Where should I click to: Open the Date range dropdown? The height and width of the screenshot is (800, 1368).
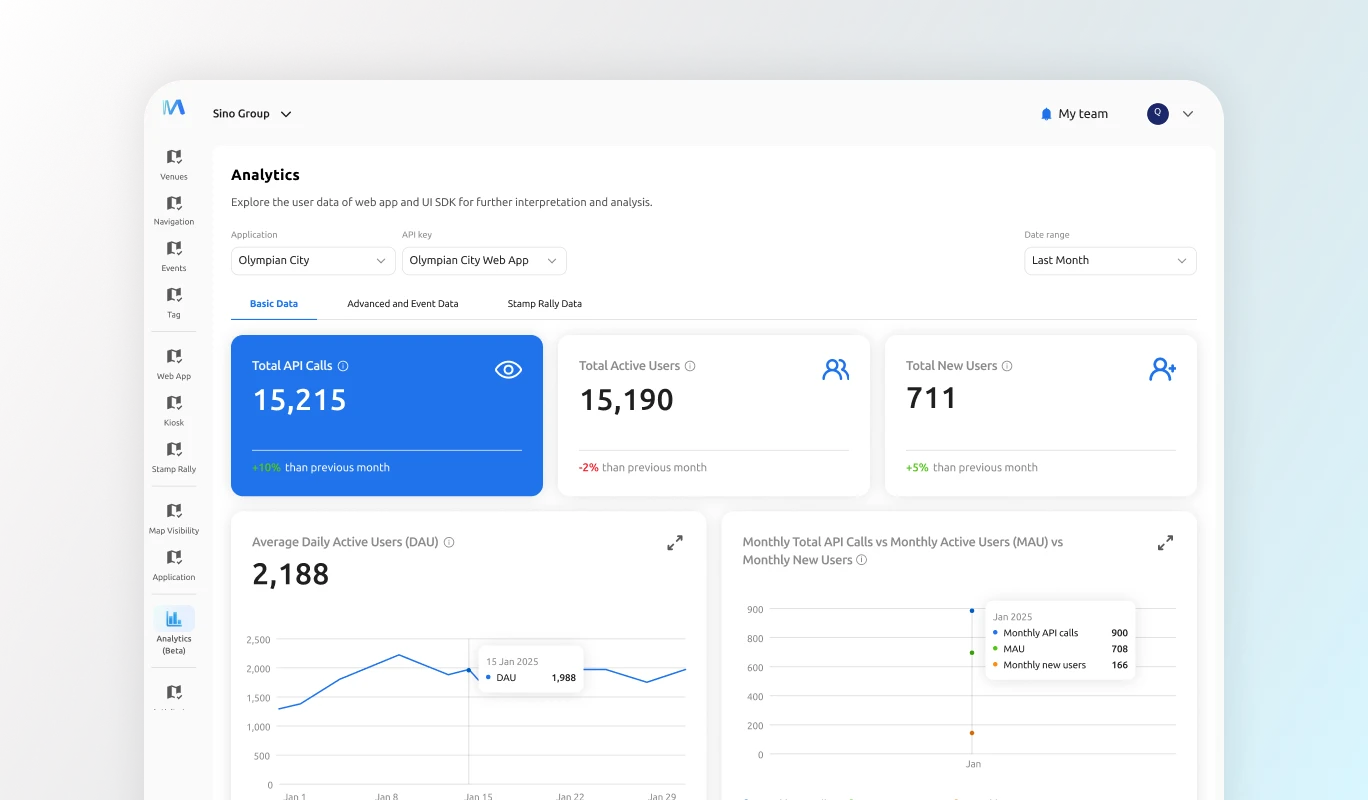point(1110,260)
